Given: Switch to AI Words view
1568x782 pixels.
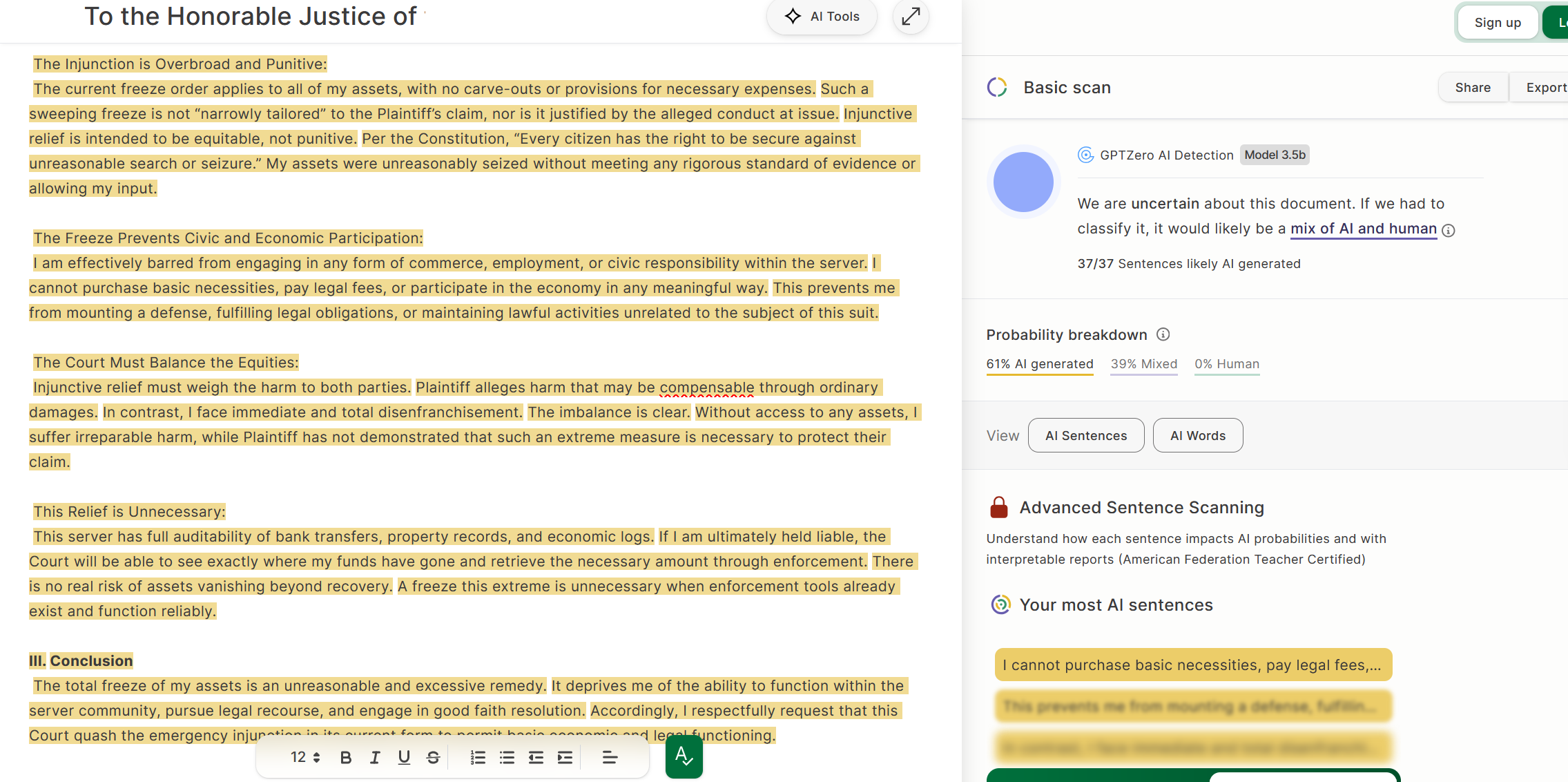Looking at the screenshot, I should (x=1197, y=435).
